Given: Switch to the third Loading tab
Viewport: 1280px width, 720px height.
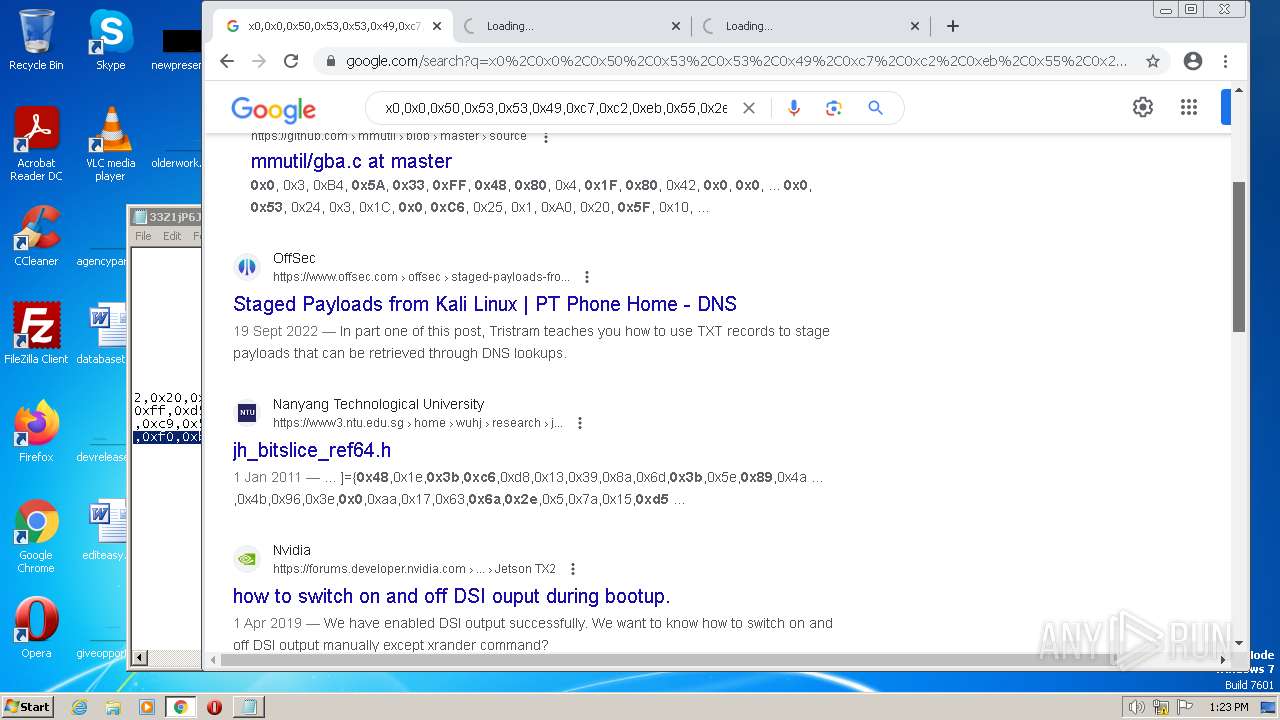Looking at the screenshot, I should pos(810,26).
